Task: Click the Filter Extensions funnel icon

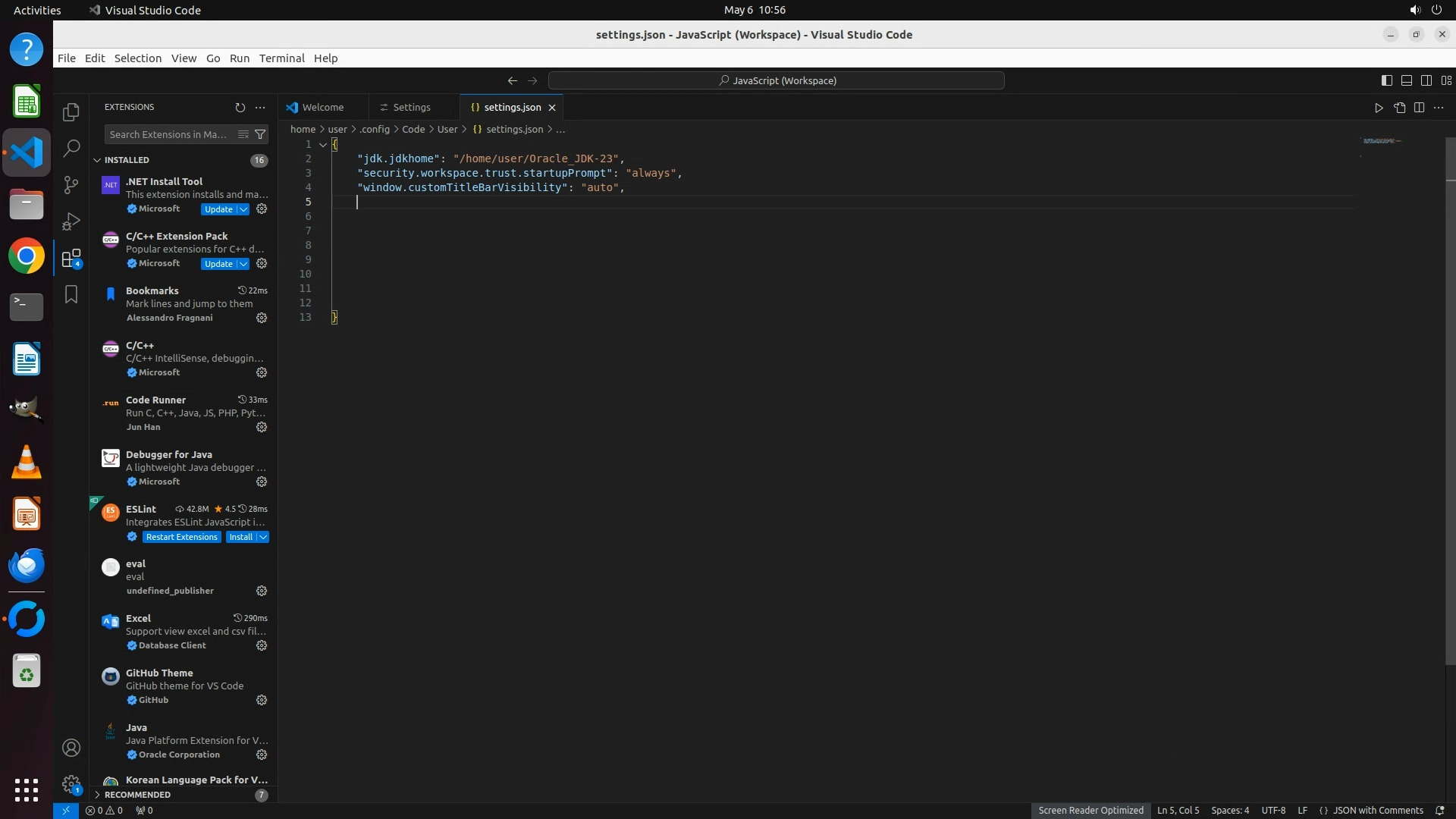Action: [x=260, y=134]
